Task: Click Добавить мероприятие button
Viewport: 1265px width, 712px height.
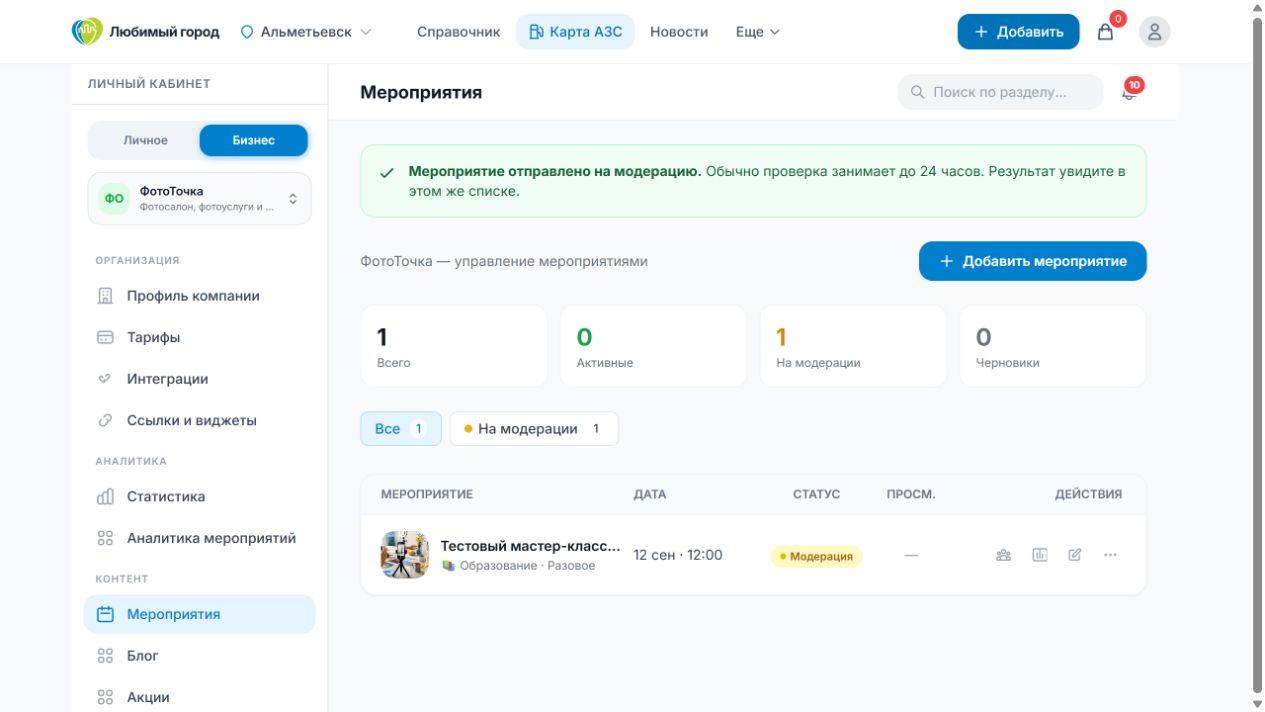Action: pos(1032,261)
